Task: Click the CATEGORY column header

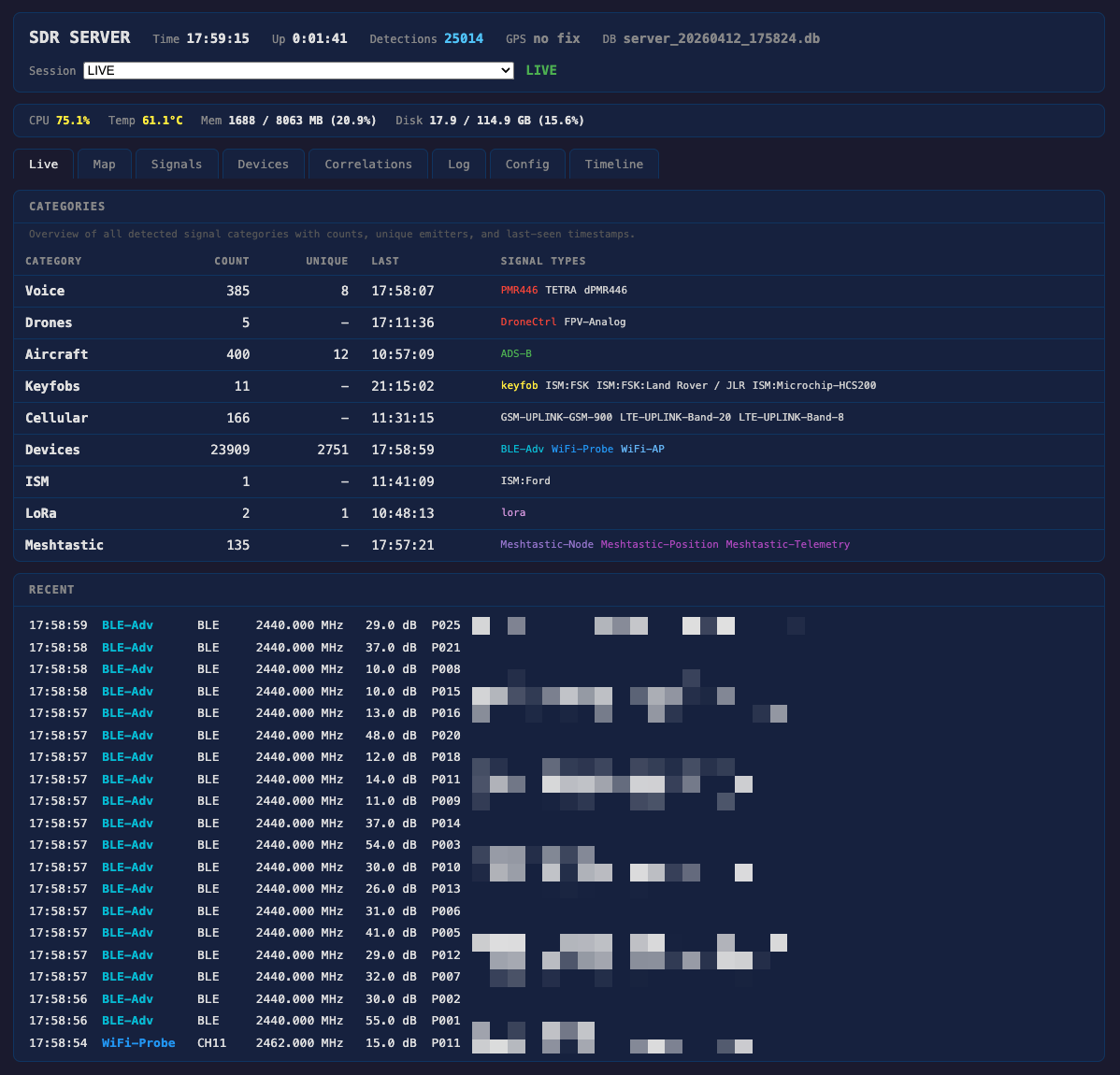Action: [53, 262]
